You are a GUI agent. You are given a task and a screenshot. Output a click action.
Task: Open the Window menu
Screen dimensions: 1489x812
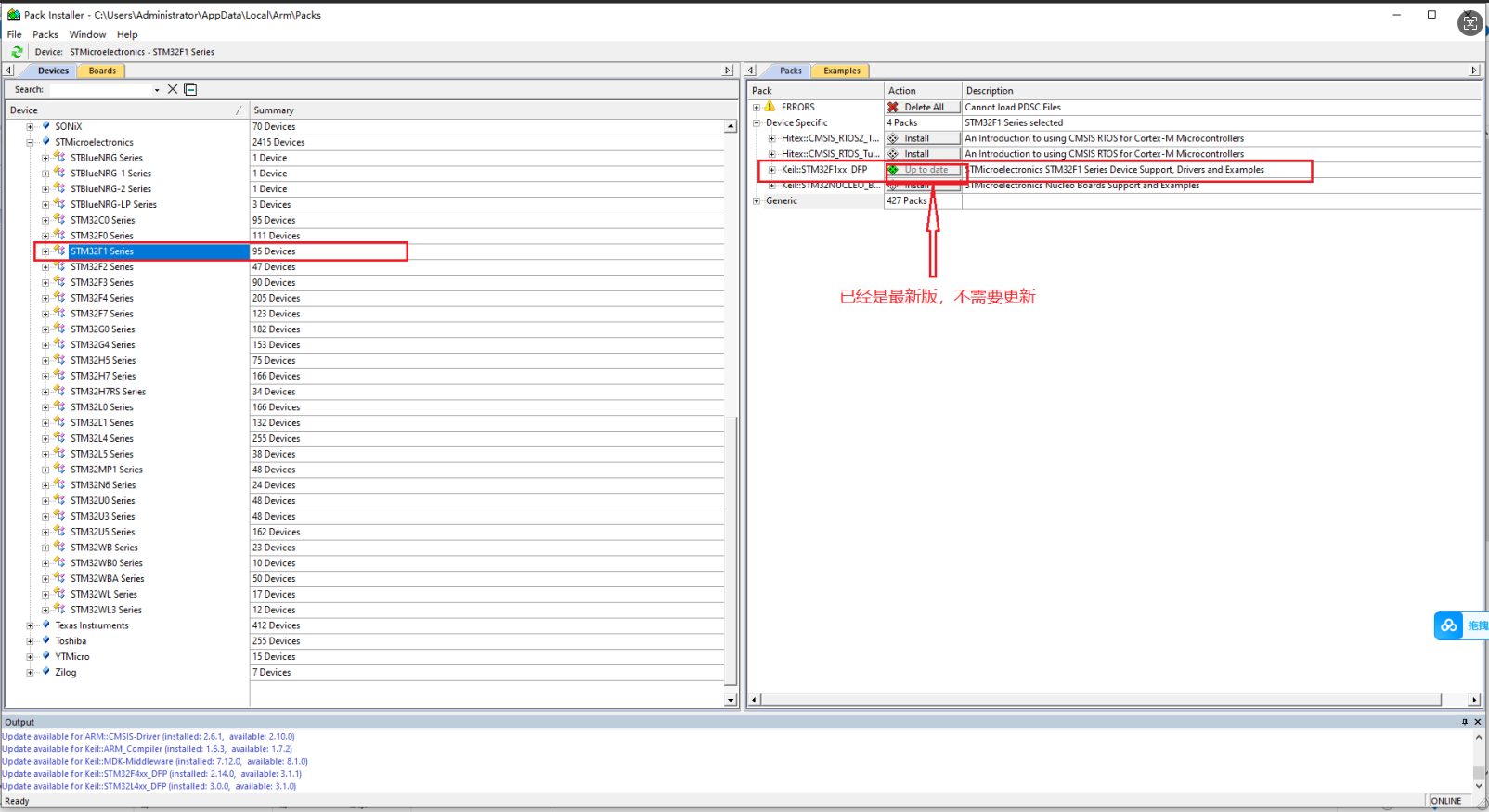(87, 34)
